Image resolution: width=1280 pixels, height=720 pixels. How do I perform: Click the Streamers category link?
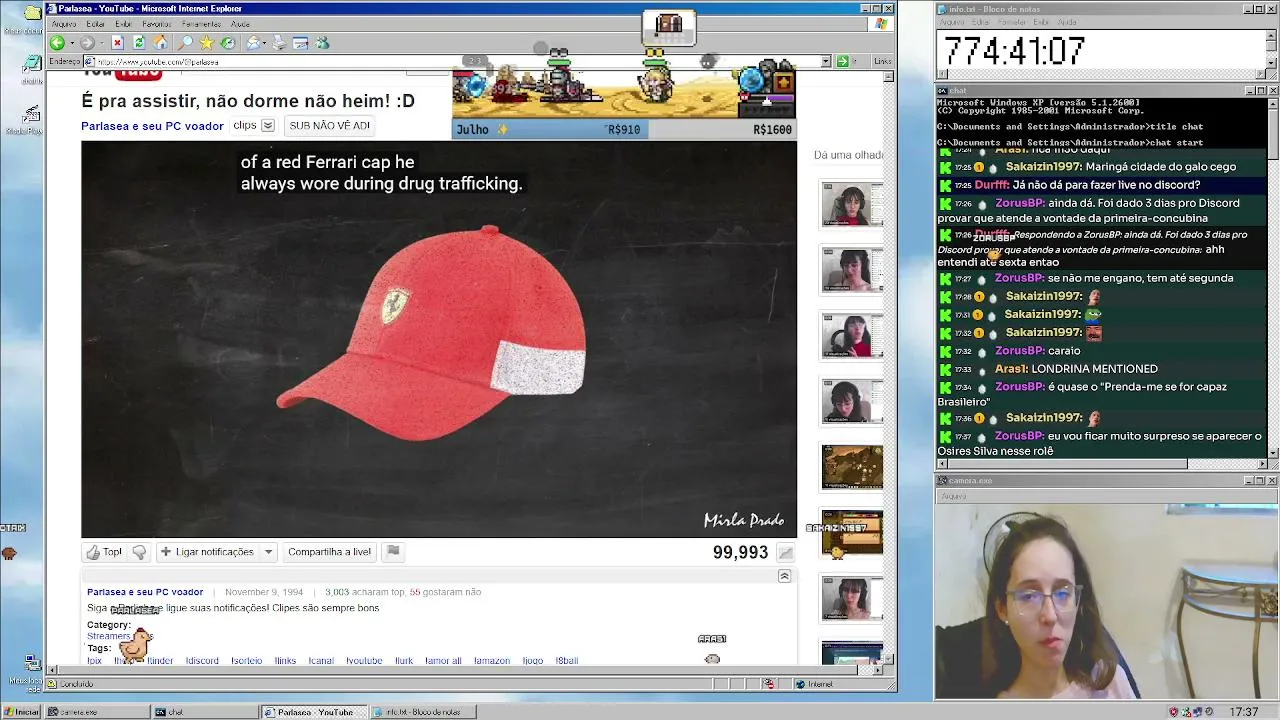tap(109, 636)
